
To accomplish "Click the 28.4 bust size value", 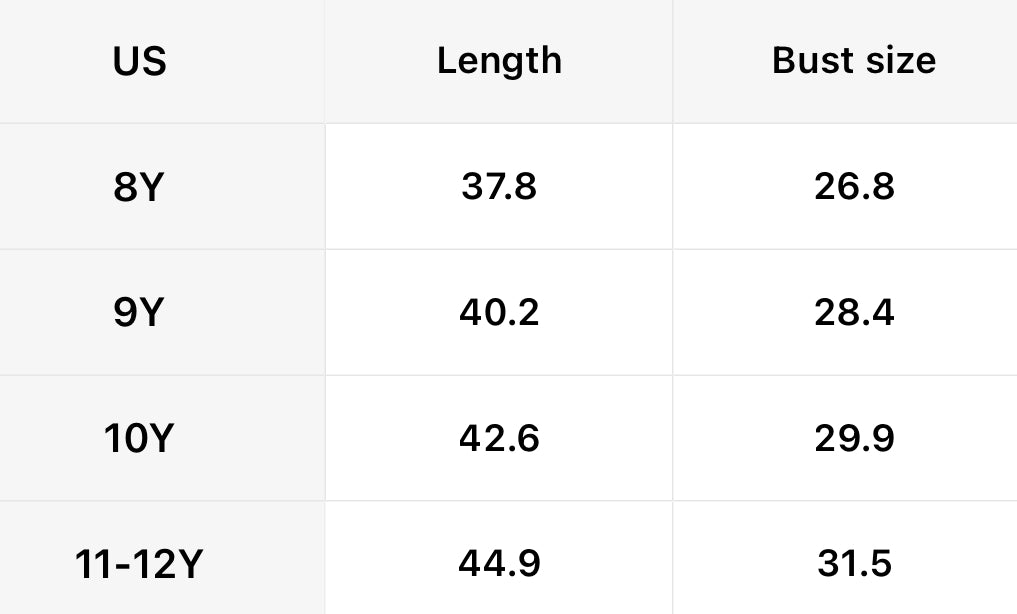I will tap(854, 313).
